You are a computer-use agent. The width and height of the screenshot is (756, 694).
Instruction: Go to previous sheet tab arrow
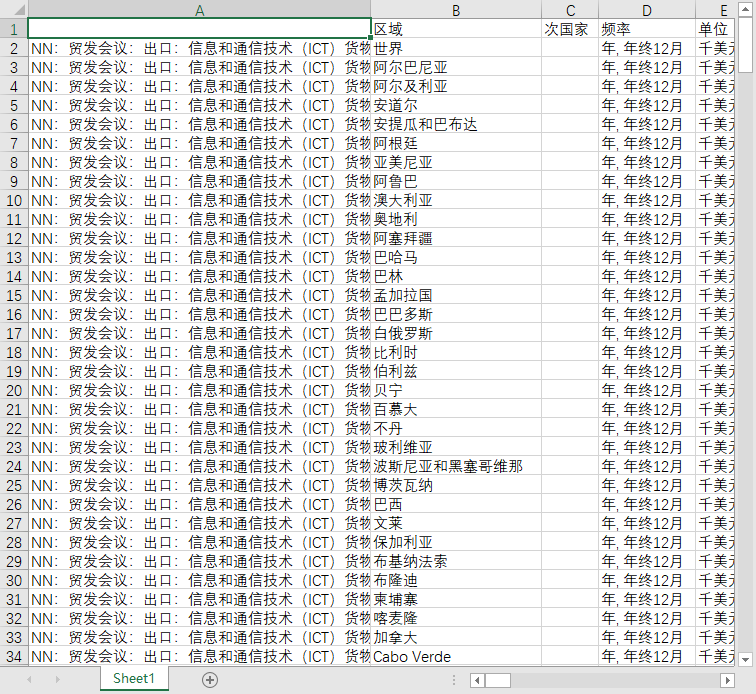pos(29,680)
